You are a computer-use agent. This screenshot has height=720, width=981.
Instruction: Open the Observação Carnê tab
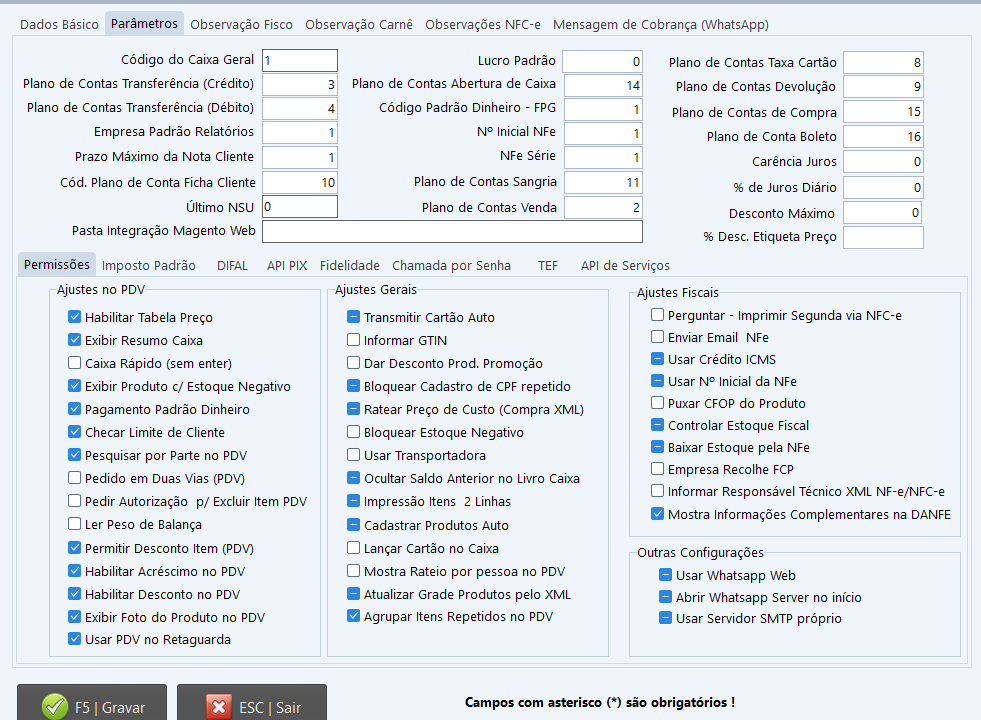click(x=359, y=24)
